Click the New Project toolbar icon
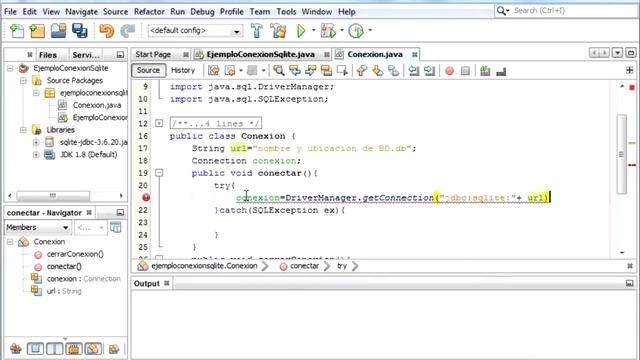The image size is (640, 360). (37, 31)
